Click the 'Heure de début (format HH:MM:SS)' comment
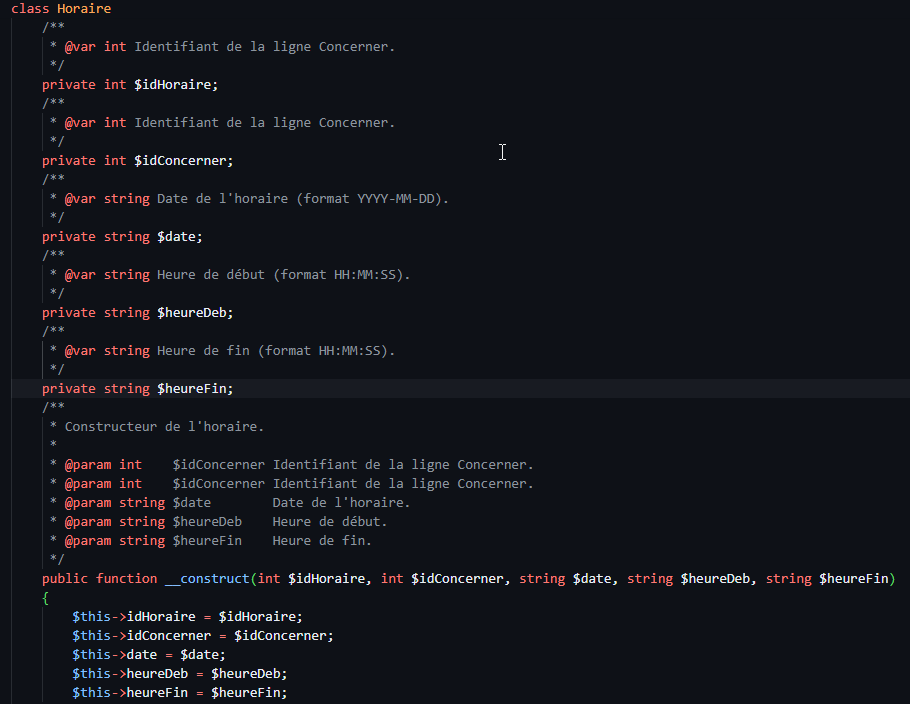Viewport: 910px width, 704px height. pyautogui.click(x=283, y=275)
